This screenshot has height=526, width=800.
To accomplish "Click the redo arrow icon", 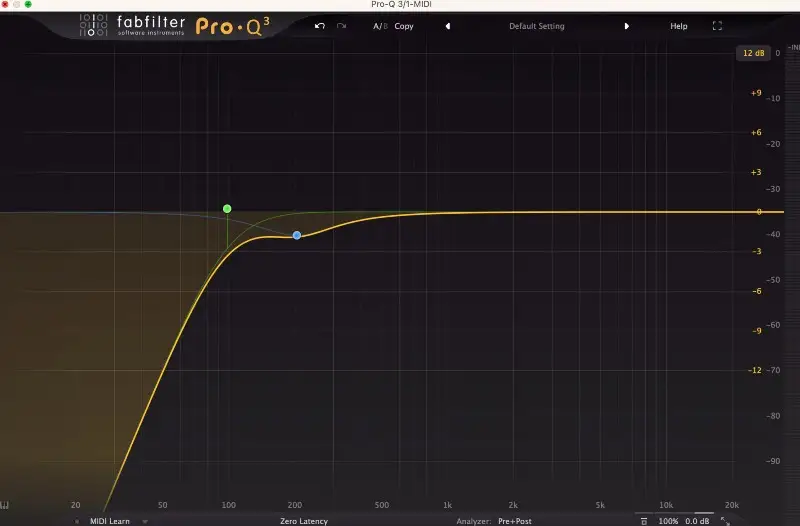I will [341, 26].
